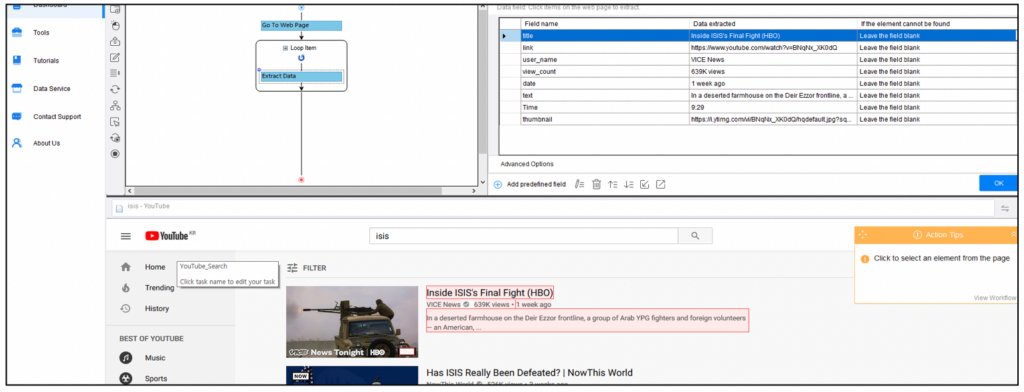Click the move field down icon
The height and width of the screenshot is (392, 1024).
(629, 185)
